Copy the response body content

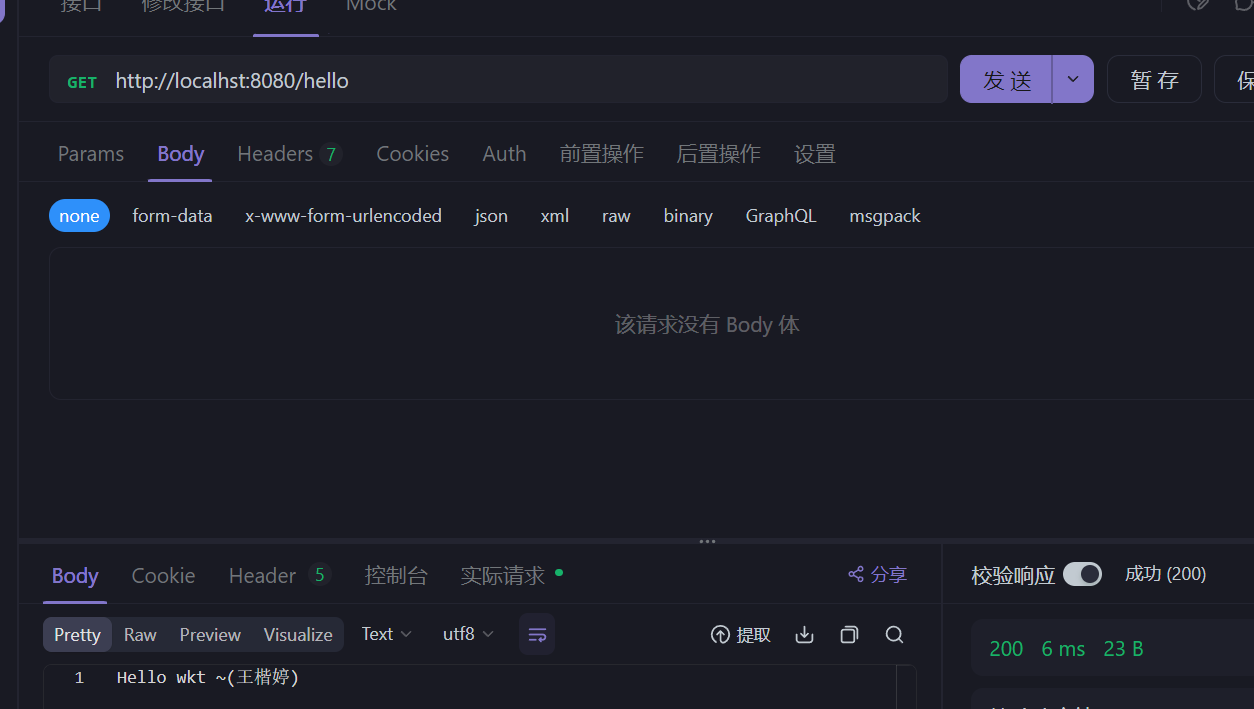click(x=849, y=635)
